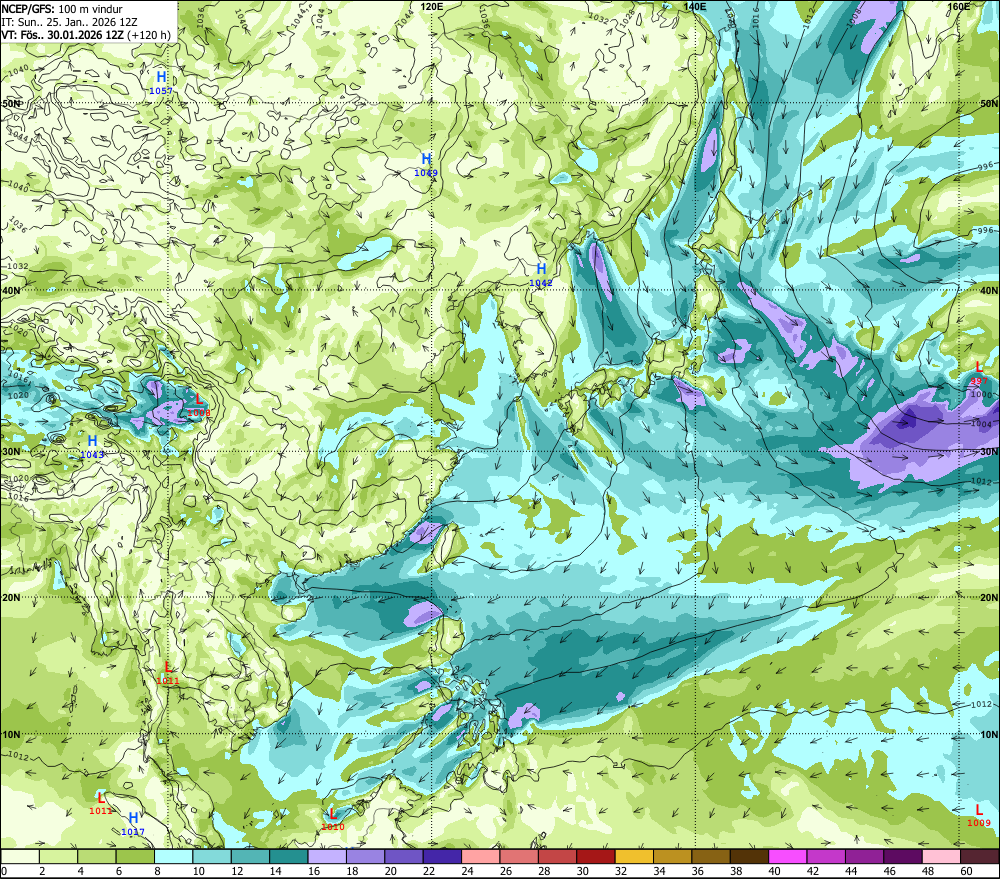Image resolution: width=1000 pixels, height=879 pixels.
Task: Click the legend value 60
Action: (x=966, y=871)
